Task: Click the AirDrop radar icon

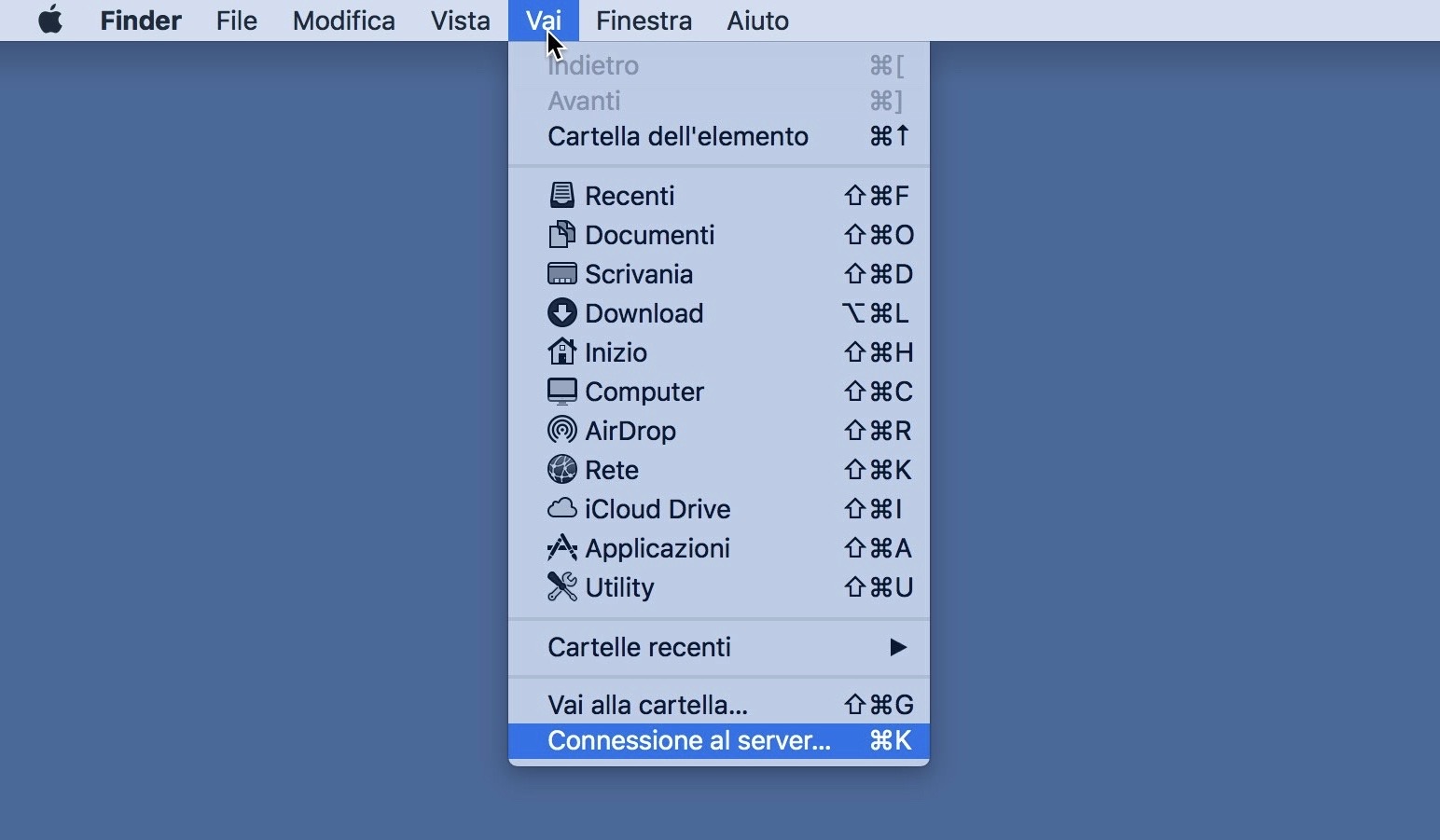Action: click(x=561, y=431)
